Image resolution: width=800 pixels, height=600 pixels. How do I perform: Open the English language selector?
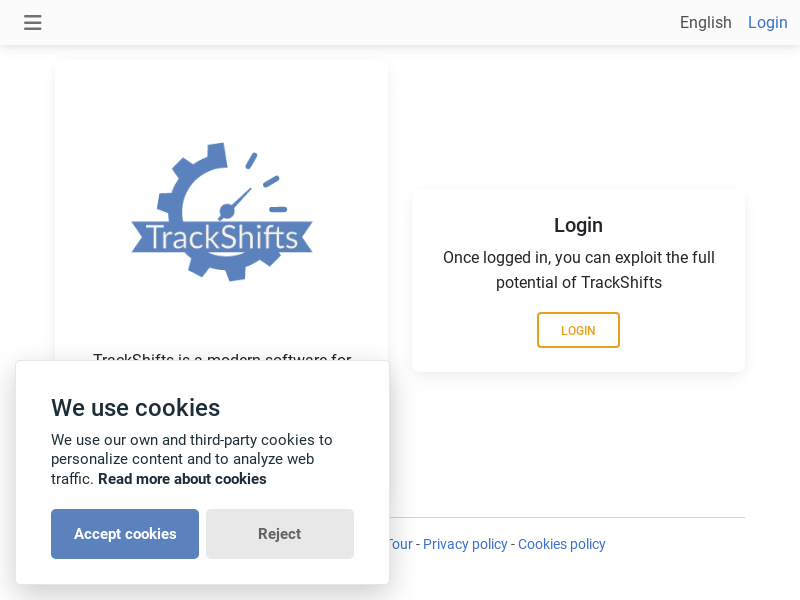(x=705, y=22)
